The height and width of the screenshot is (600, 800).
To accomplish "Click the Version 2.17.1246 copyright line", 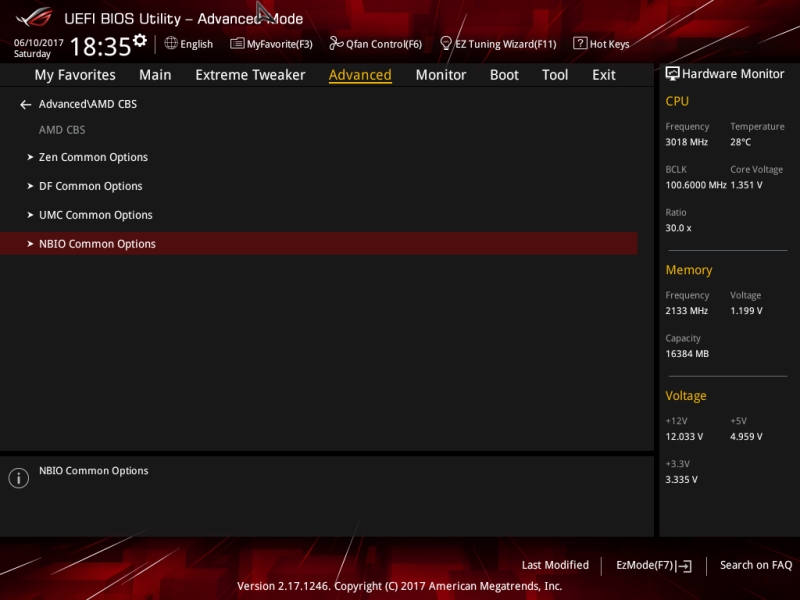I will coord(399,586).
